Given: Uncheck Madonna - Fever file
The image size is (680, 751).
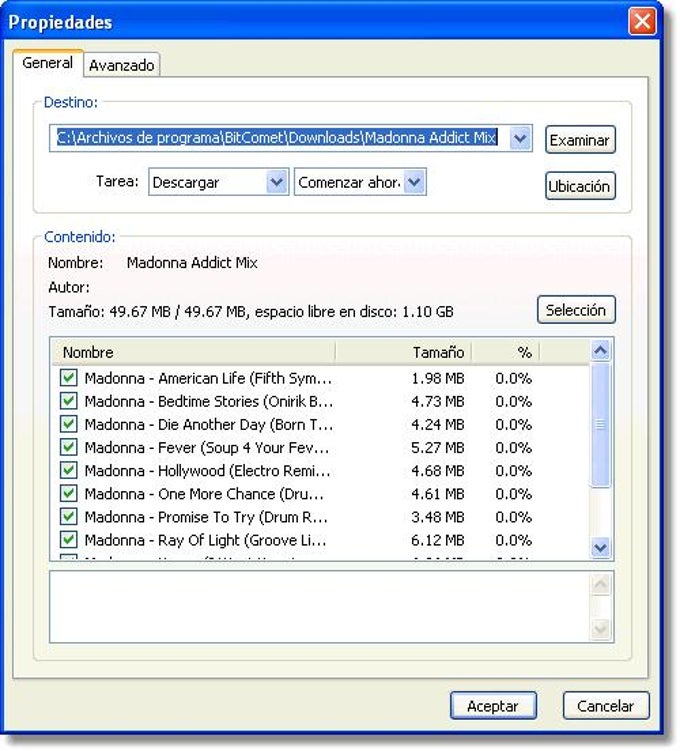Looking at the screenshot, I should pos(68,447).
